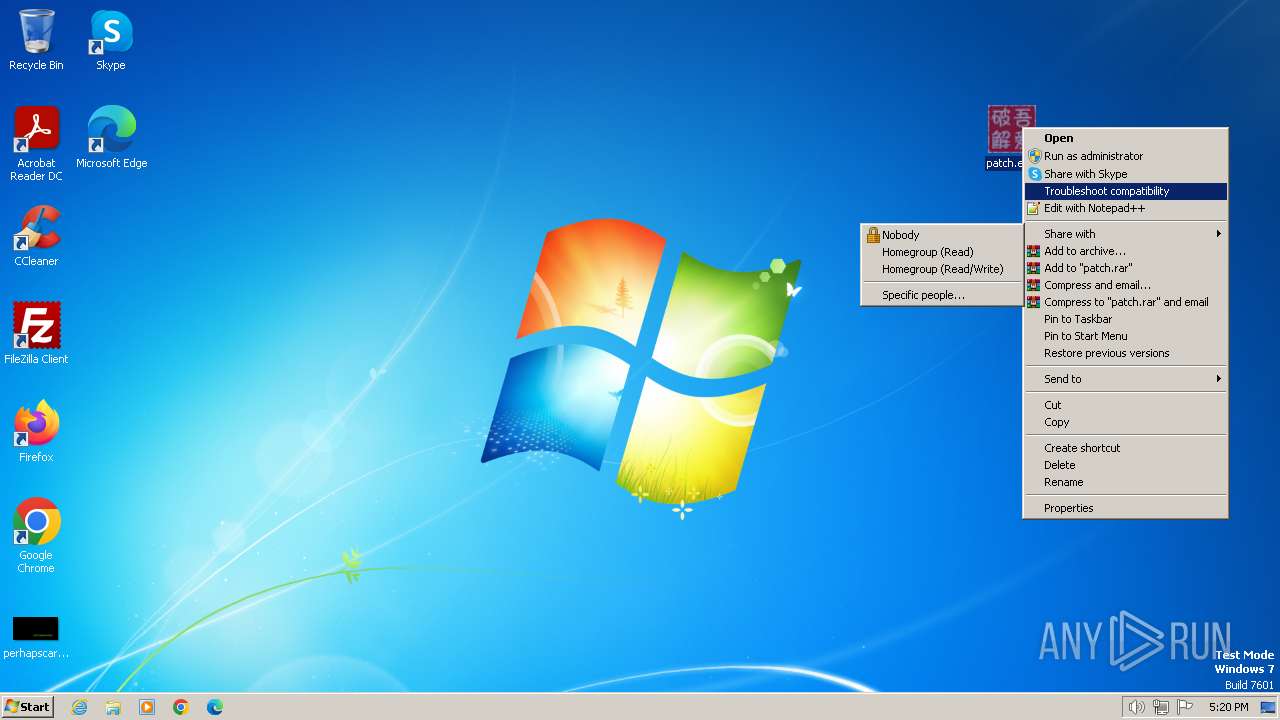Select the CCleaner desktop icon
The height and width of the screenshot is (720, 1280).
pos(36,236)
